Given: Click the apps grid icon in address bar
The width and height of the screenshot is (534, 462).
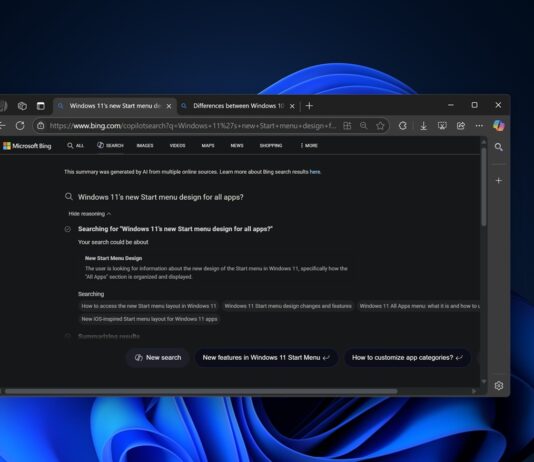Looking at the screenshot, I should click(x=347, y=126).
